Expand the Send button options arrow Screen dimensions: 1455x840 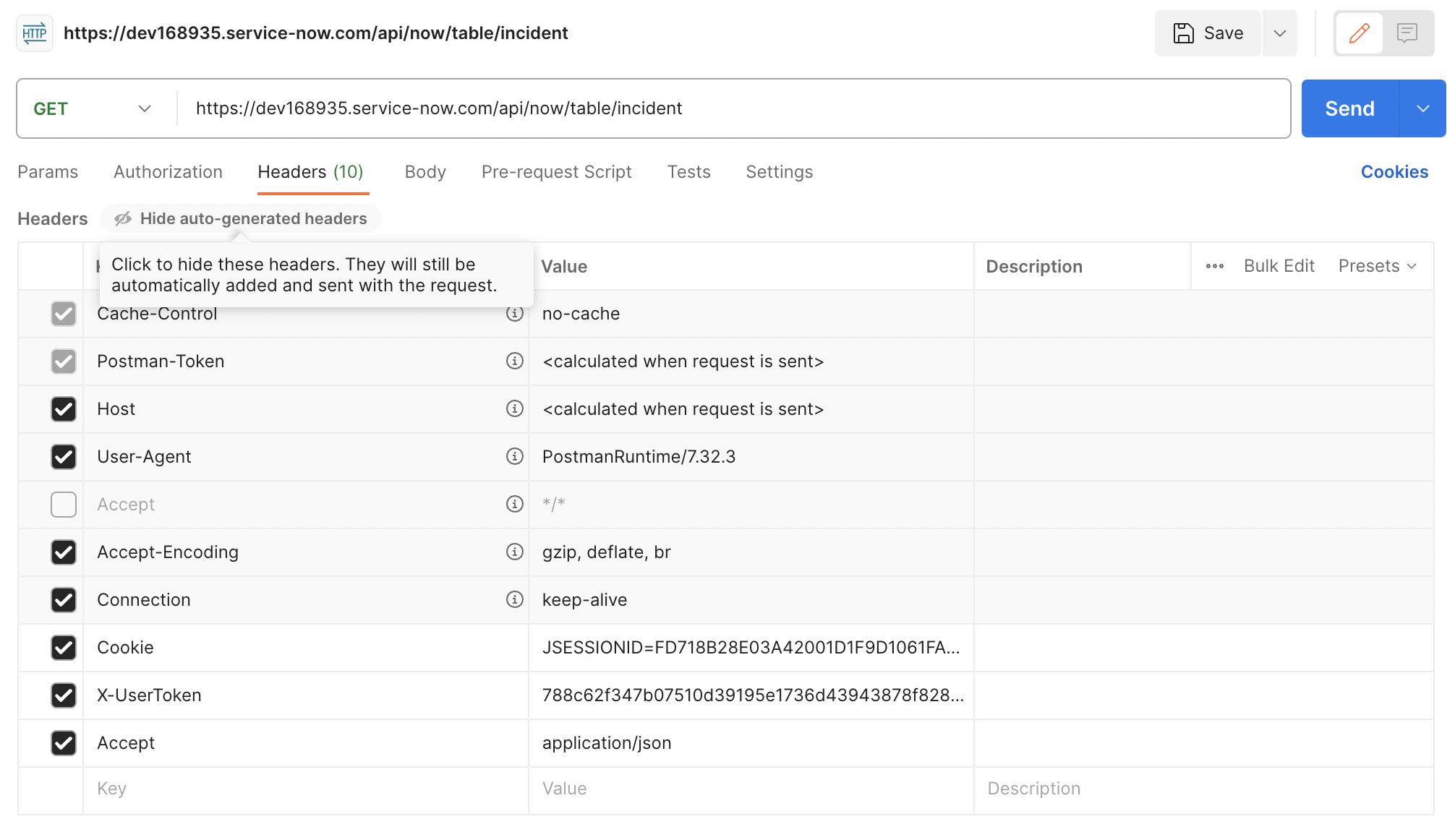(x=1422, y=108)
